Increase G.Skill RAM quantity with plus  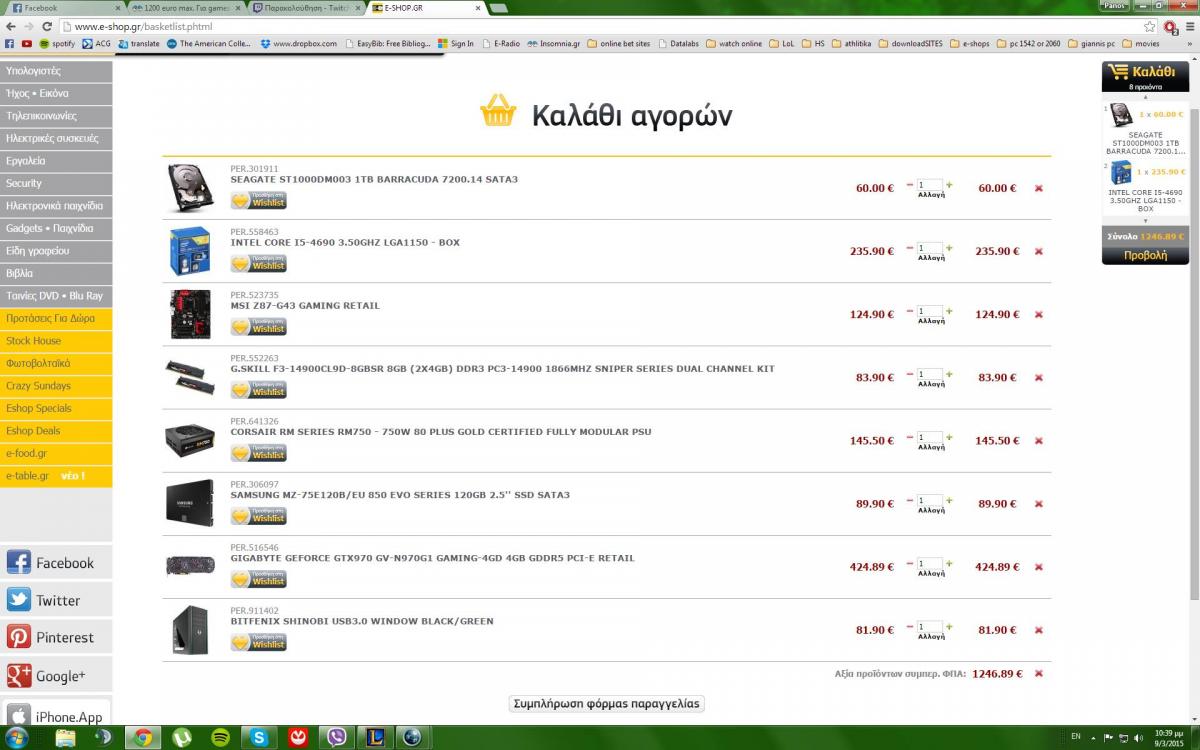pyautogui.click(x=949, y=374)
